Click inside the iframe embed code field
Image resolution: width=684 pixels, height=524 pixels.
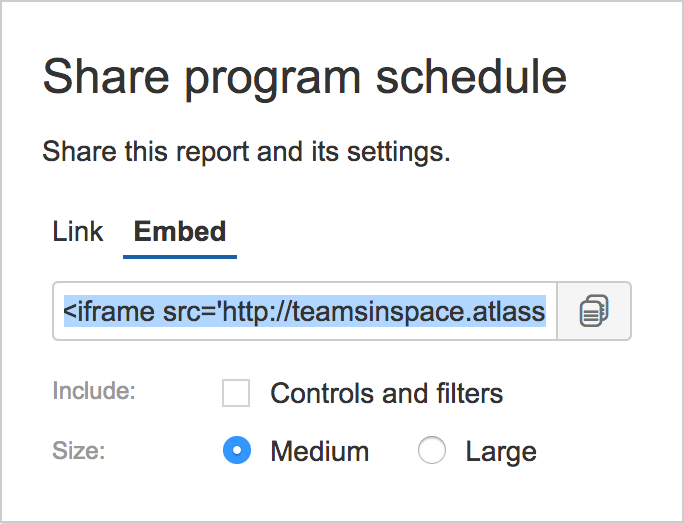click(x=305, y=311)
